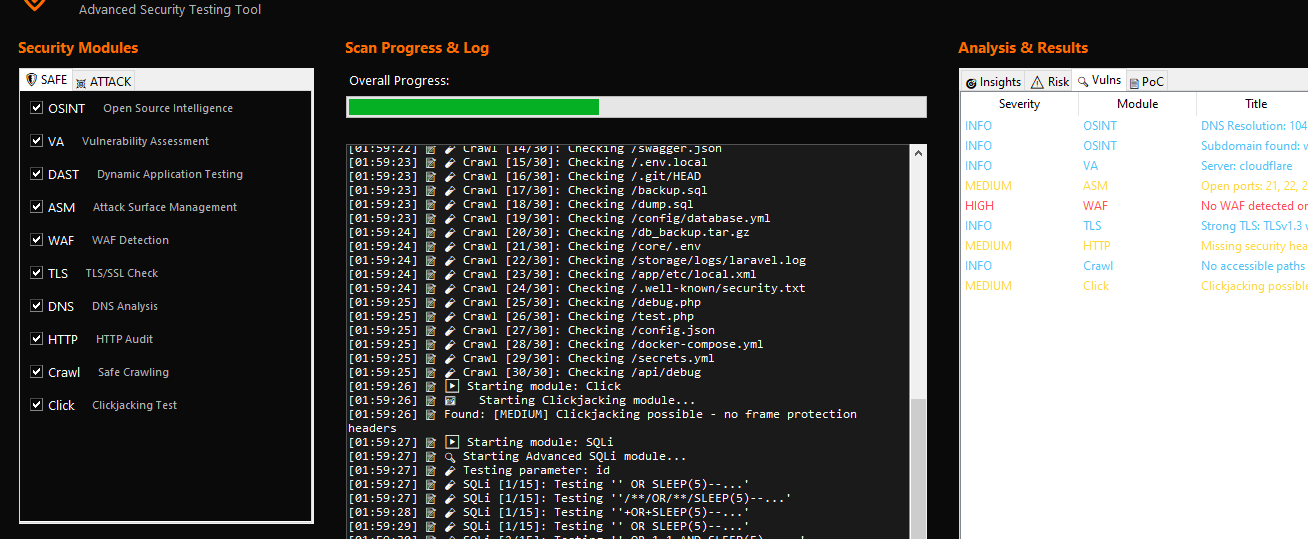
Task: Click the warning triangle Risk icon
Action: (1037, 82)
